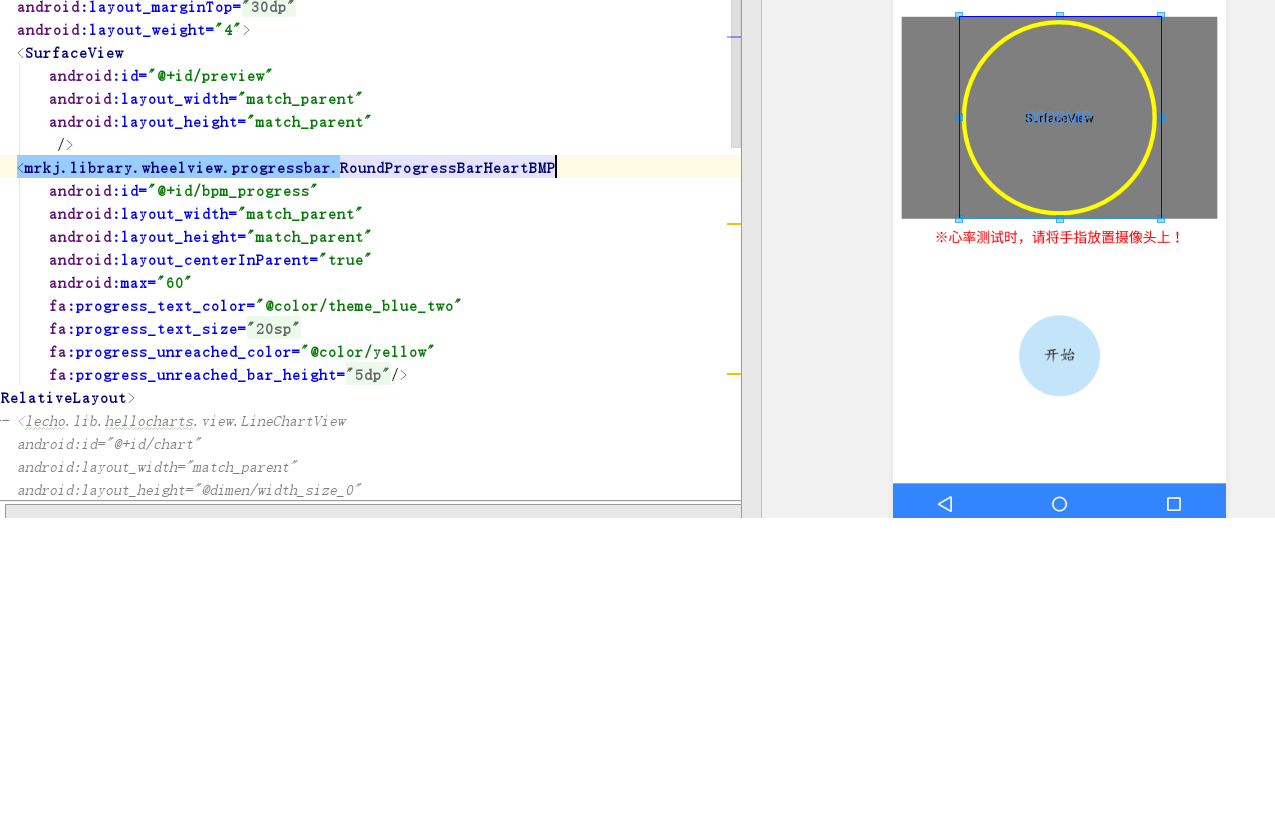Click the bottom-right selection handle in preview

[x=1161, y=219]
